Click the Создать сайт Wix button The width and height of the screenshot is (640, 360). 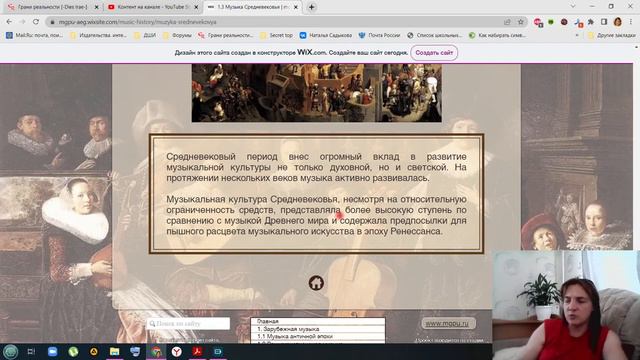click(434, 53)
